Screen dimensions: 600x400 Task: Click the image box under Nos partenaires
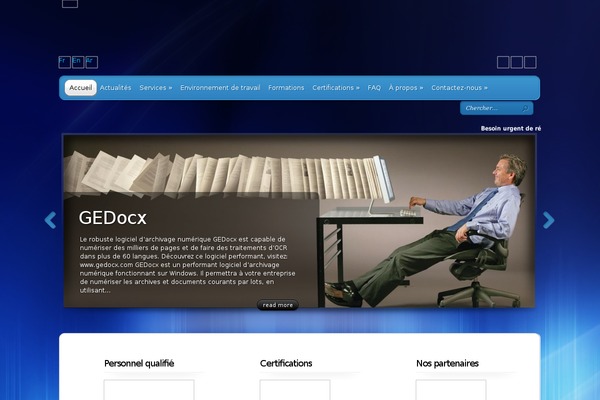tap(451, 390)
